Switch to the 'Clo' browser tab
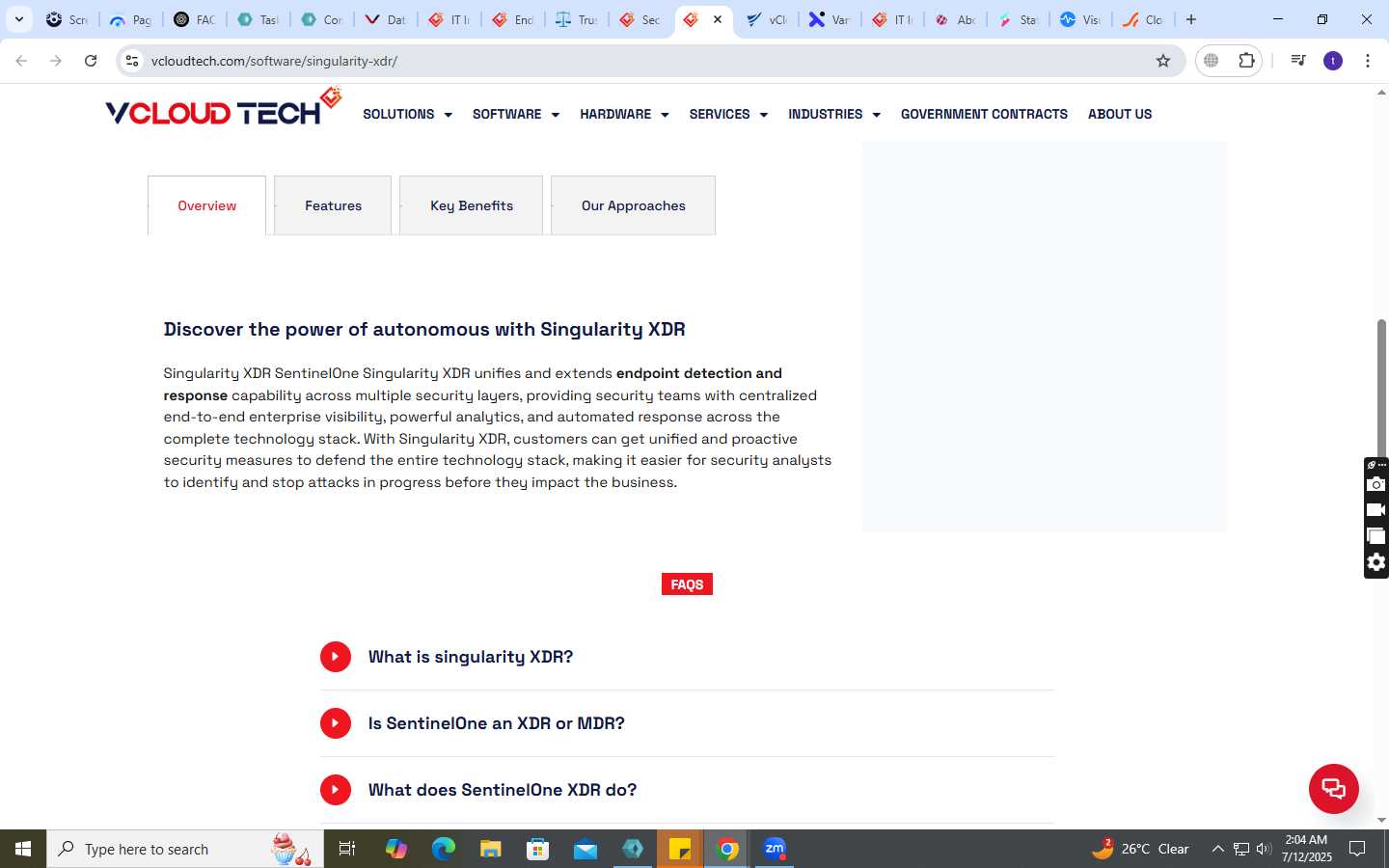The image size is (1389, 868). (x=1143, y=19)
